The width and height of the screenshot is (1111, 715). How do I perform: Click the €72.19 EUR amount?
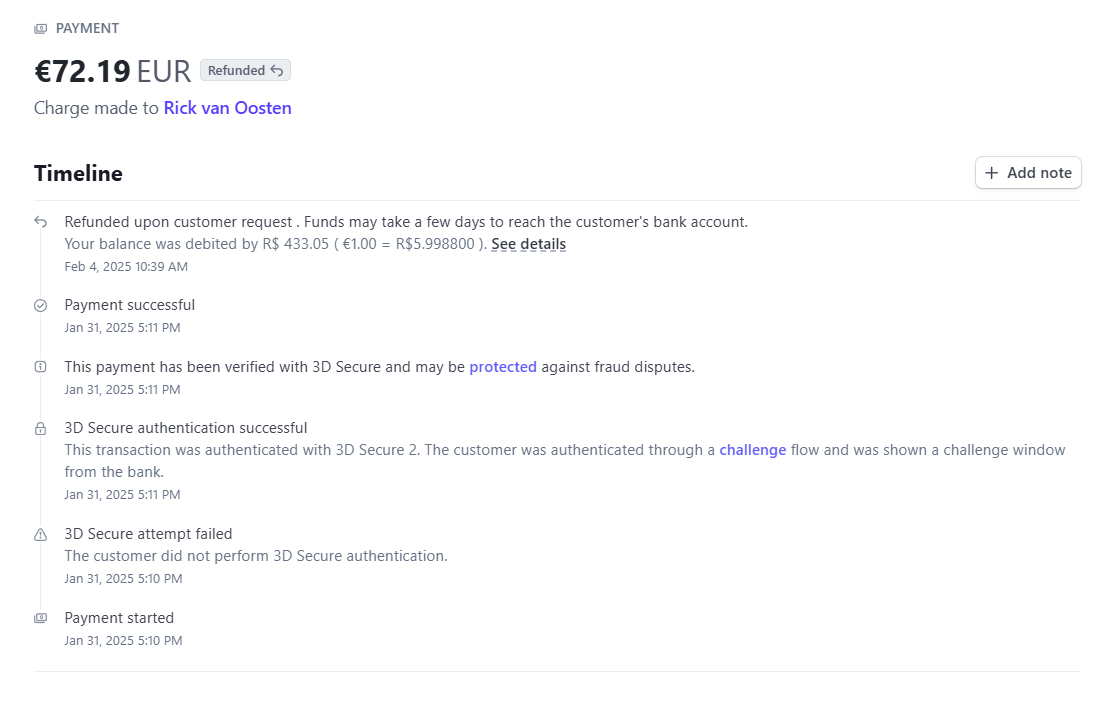(x=113, y=71)
